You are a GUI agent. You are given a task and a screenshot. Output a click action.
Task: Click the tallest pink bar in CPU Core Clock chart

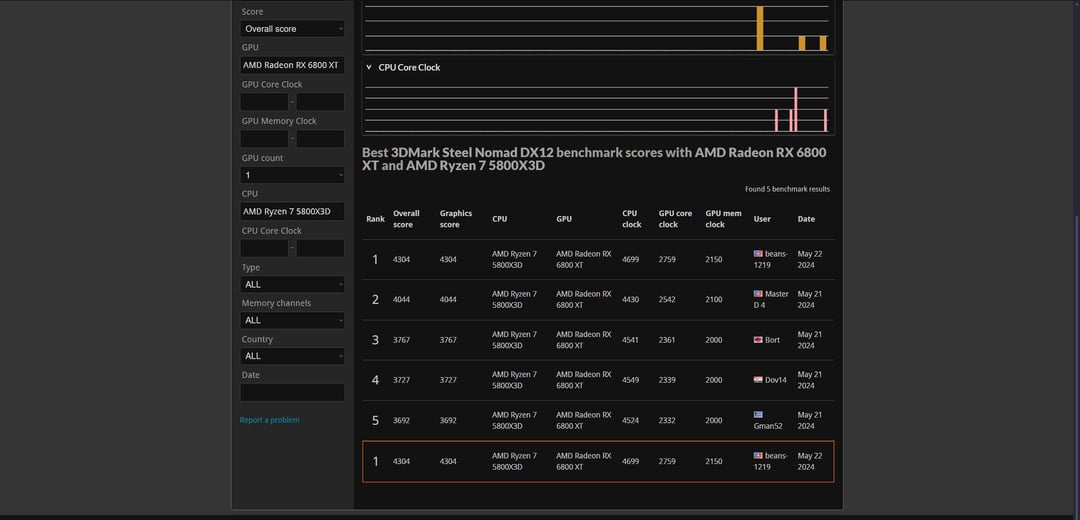[796, 110]
